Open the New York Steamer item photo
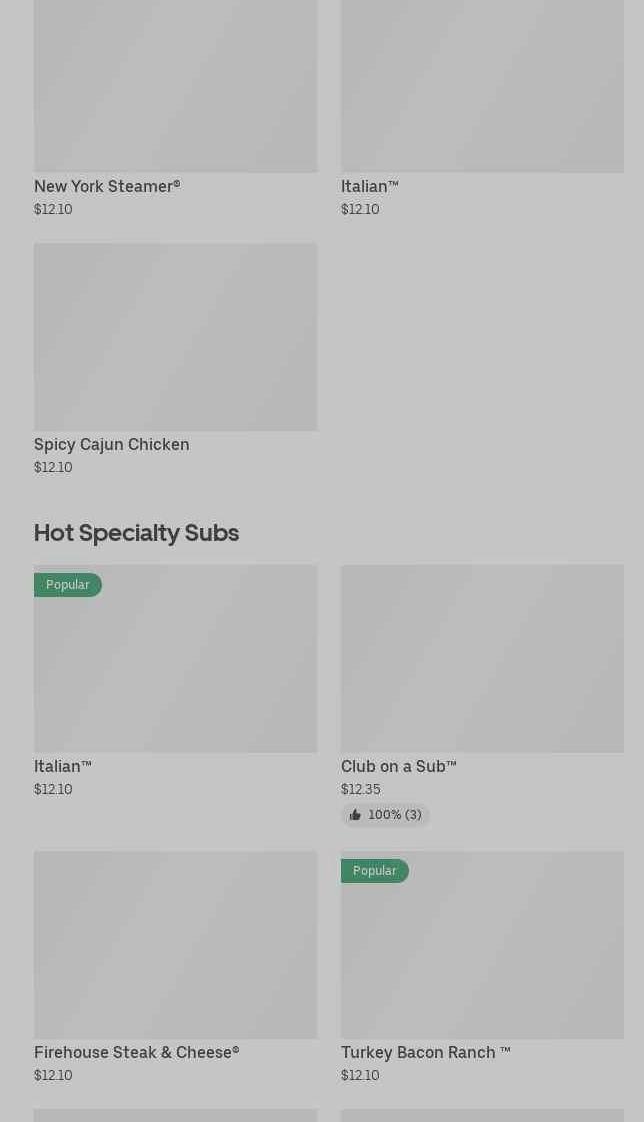This screenshot has width=644, height=1122. 175,86
